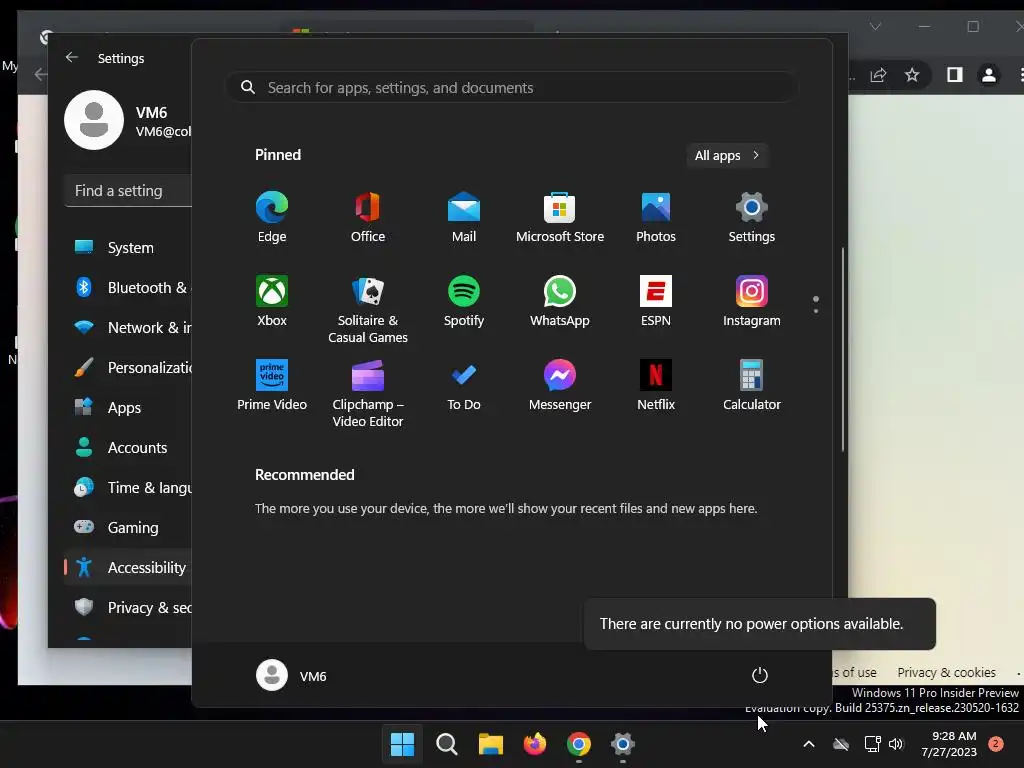Screen dimensions: 1024x768
Task: Open the Edge pinned app
Action: point(272,217)
